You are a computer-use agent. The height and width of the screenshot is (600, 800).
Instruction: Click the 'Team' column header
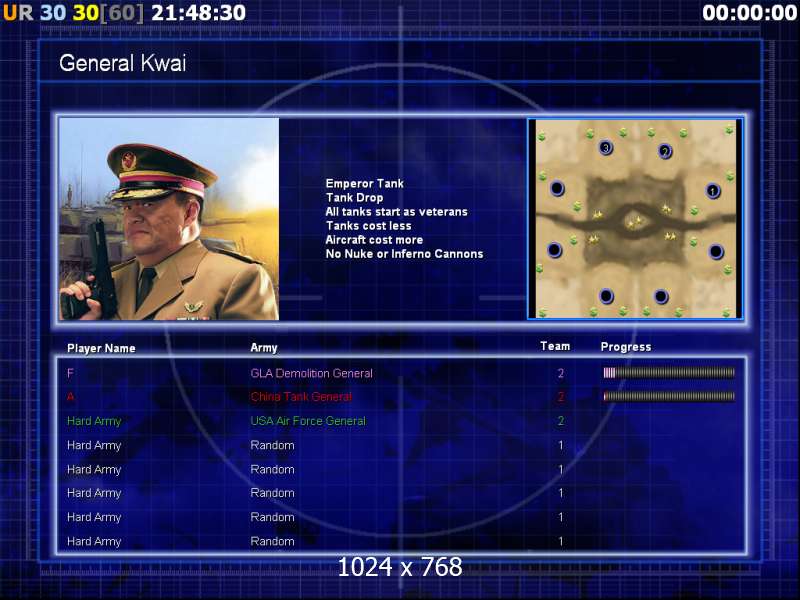(555, 346)
